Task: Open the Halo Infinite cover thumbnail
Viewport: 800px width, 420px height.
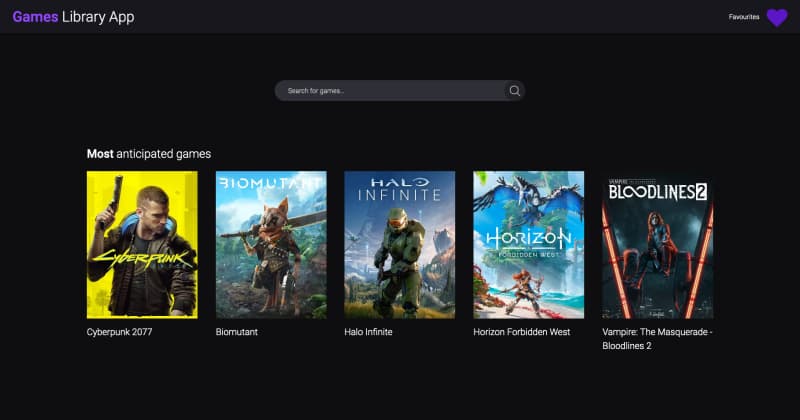Action: (x=400, y=244)
